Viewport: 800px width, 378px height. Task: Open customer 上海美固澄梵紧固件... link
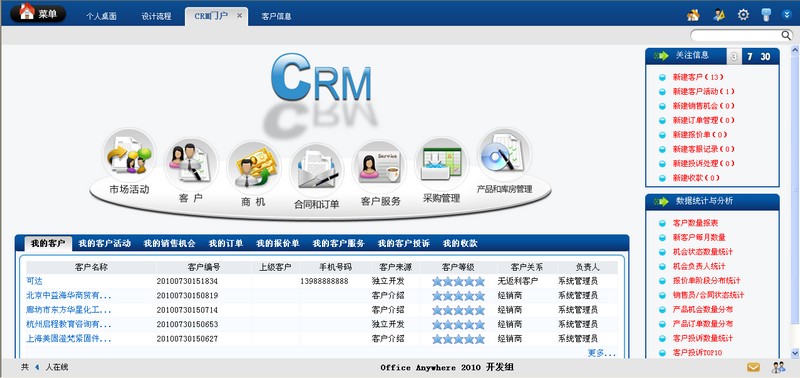(68, 338)
